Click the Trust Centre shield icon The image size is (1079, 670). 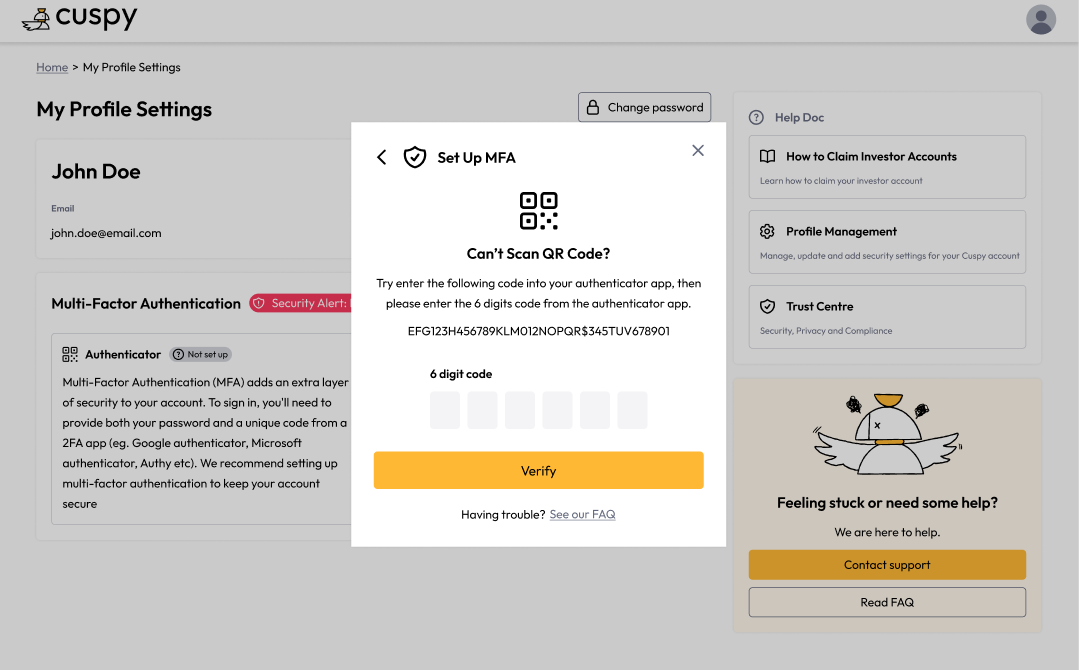pos(767,307)
